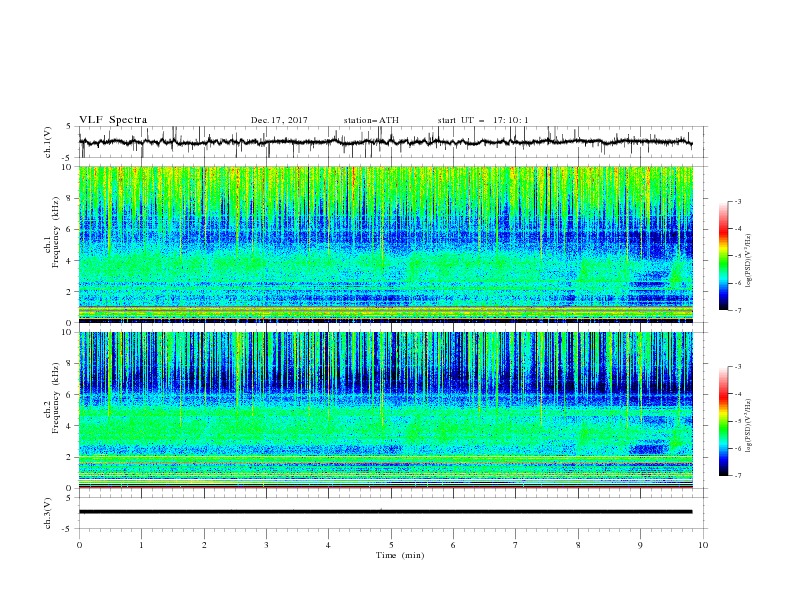Click time axis tick label '9'
This screenshot has width=792, height=612.
pyautogui.click(x=640, y=545)
